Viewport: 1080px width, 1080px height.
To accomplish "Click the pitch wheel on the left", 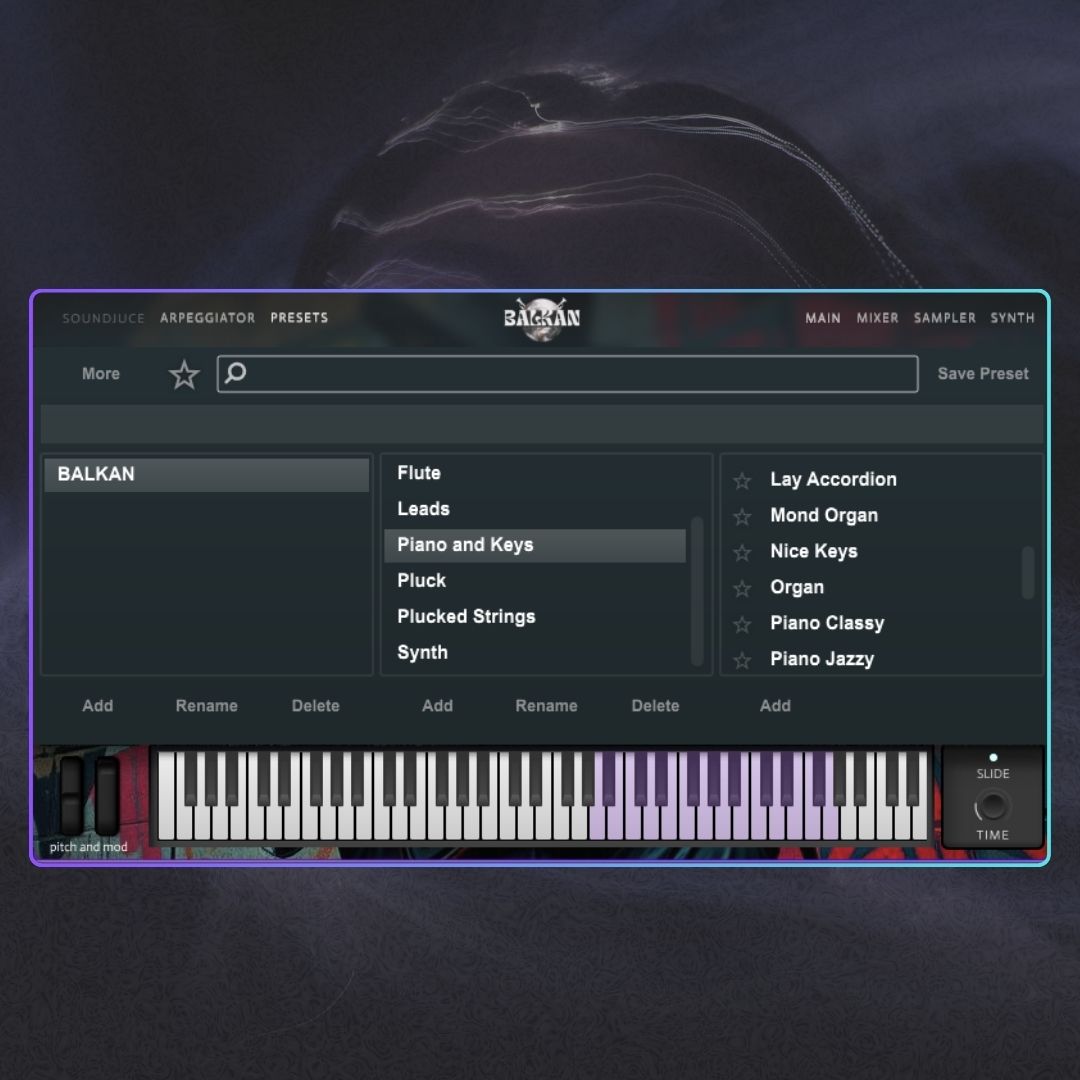I will [x=72, y=796].
